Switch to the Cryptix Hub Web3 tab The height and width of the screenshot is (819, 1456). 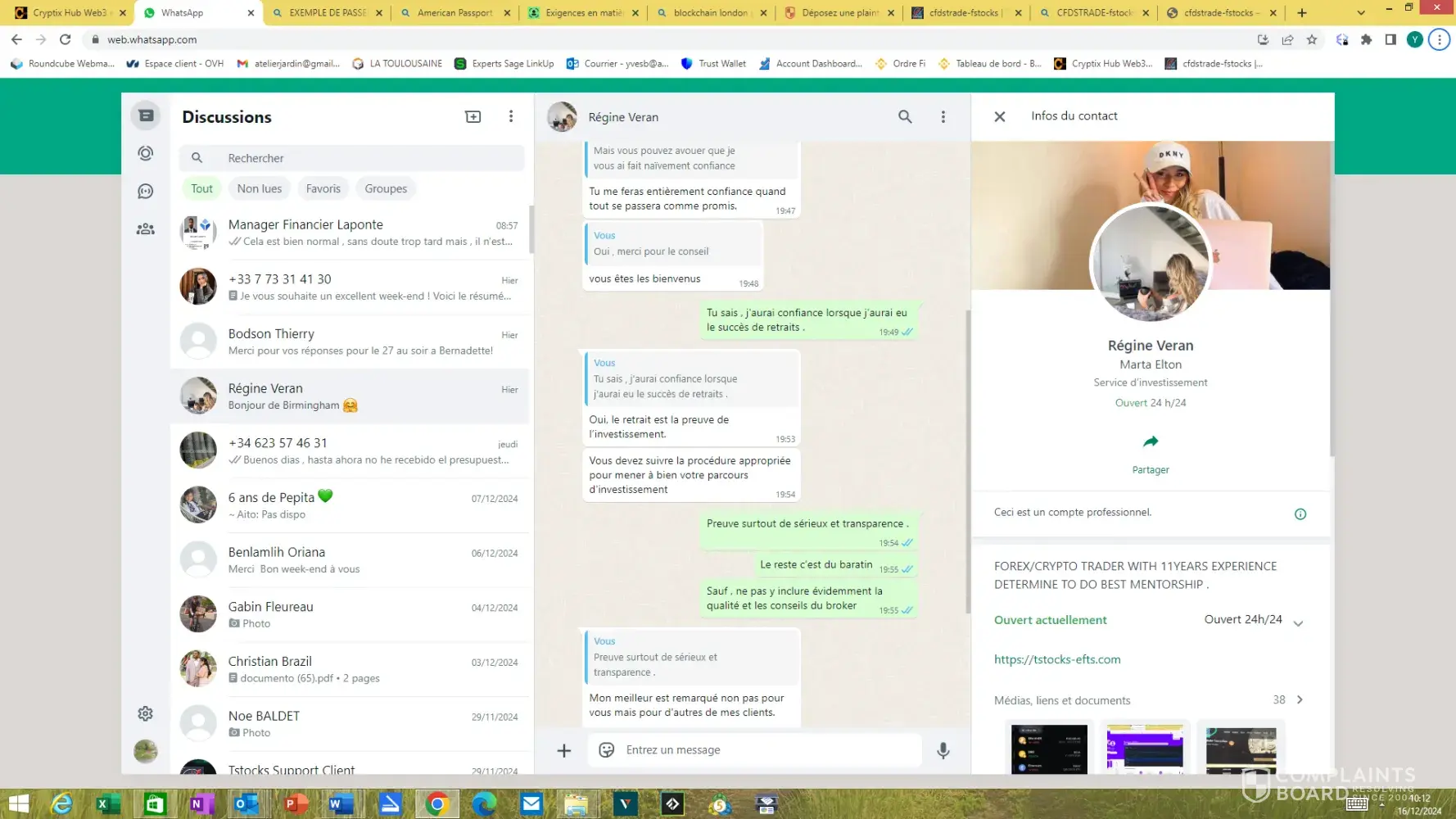[70, 12]
